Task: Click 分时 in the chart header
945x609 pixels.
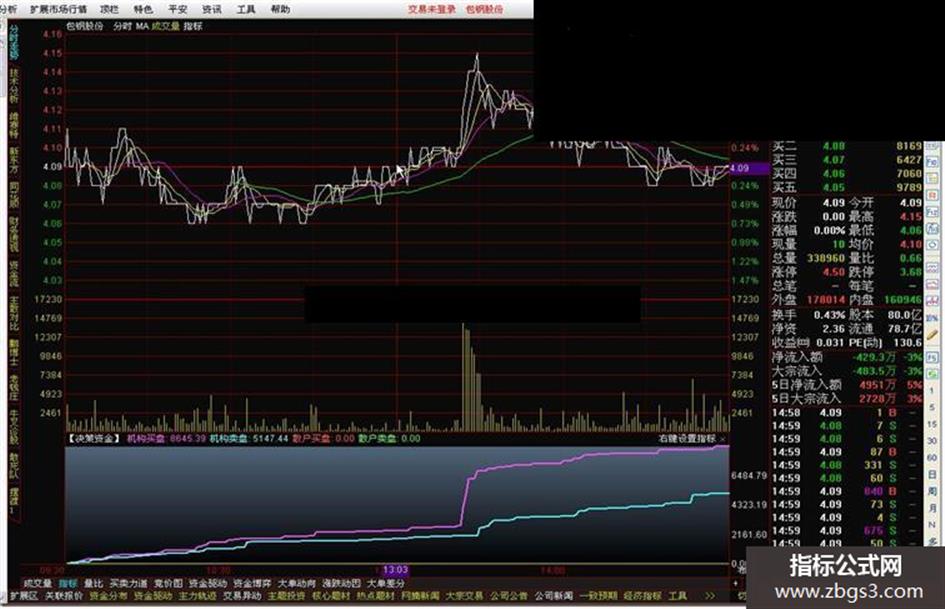Action: pyautogui.click(x=122, y=26)
